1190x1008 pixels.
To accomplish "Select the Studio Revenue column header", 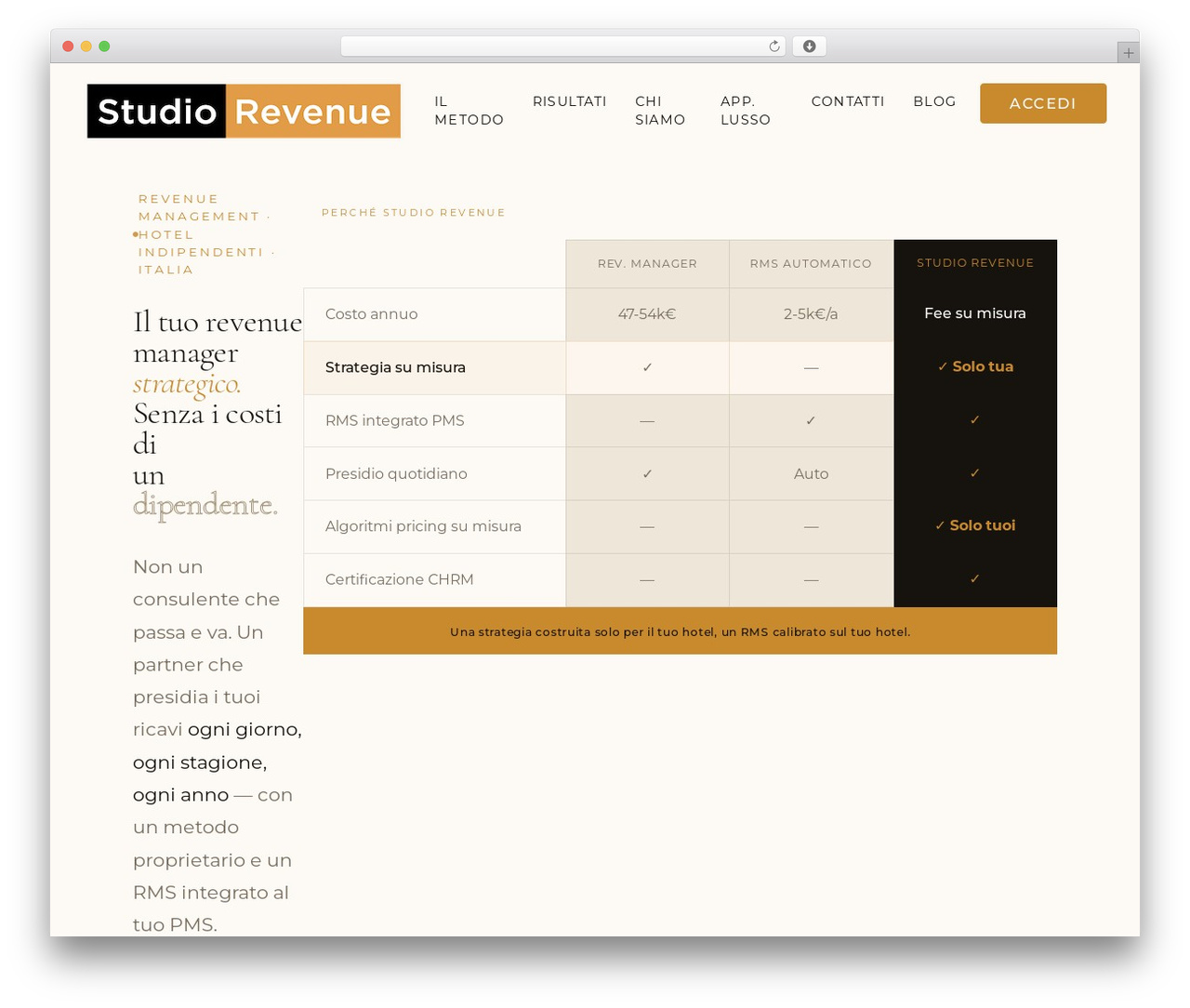I will point(975,263).
